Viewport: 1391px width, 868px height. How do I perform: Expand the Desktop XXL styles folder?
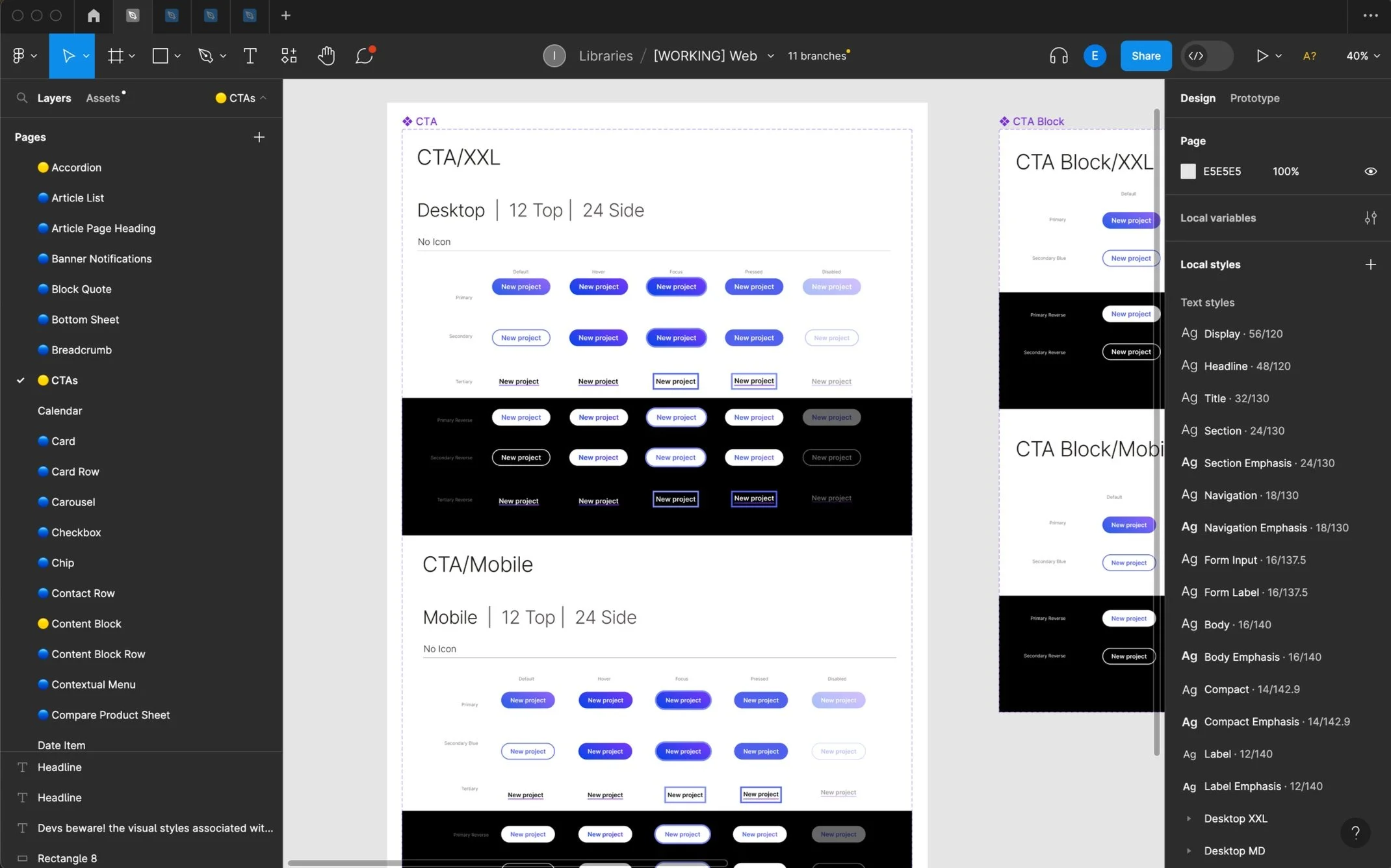[1189, 819]
